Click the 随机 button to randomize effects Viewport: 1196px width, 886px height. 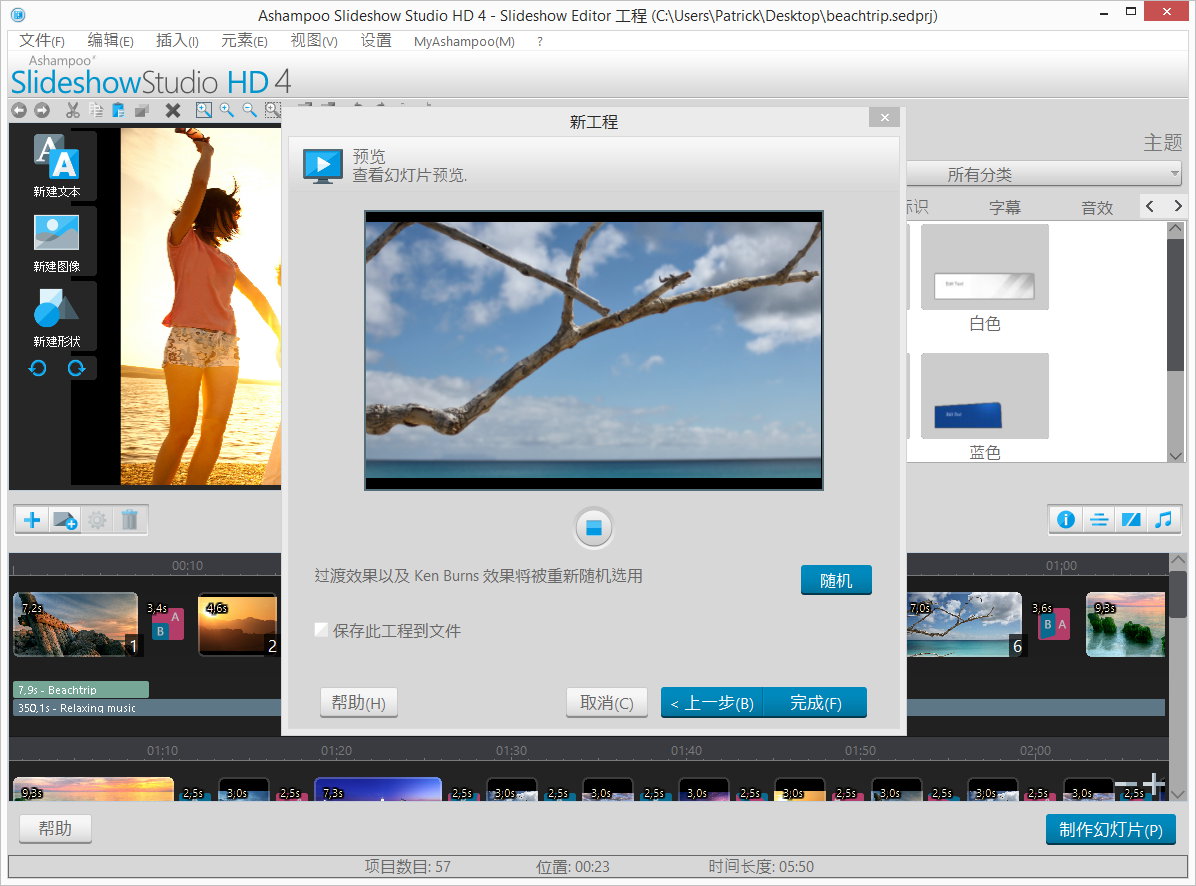pos(836,580)
